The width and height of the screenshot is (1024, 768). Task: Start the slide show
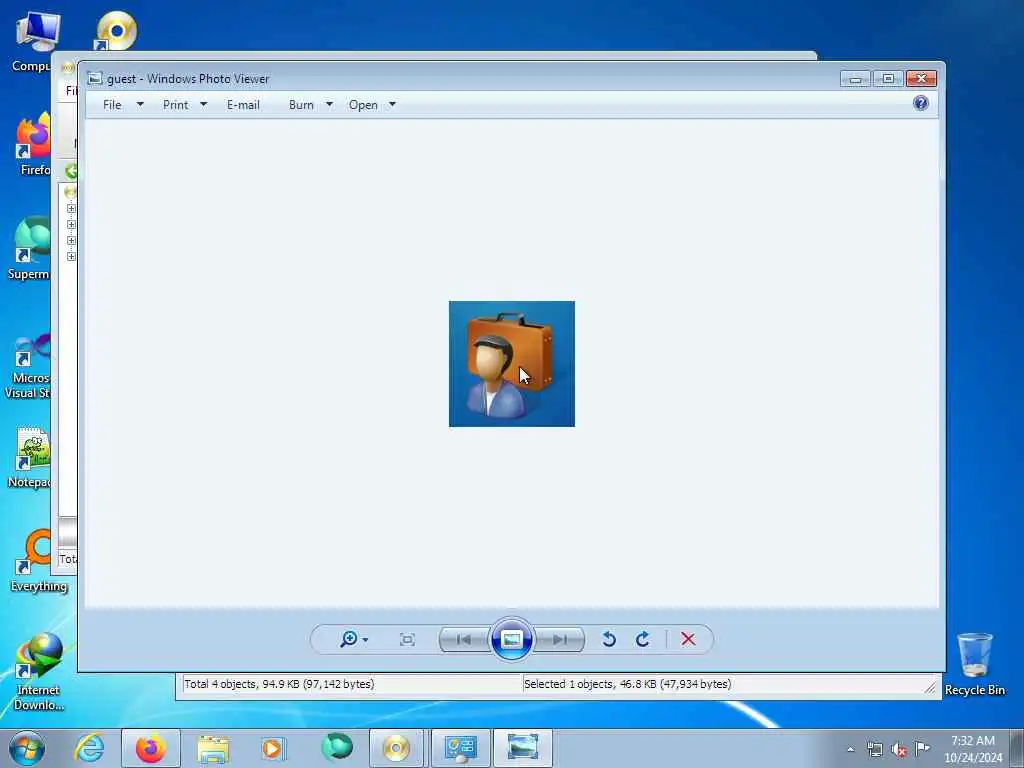[x=511, y=639]
